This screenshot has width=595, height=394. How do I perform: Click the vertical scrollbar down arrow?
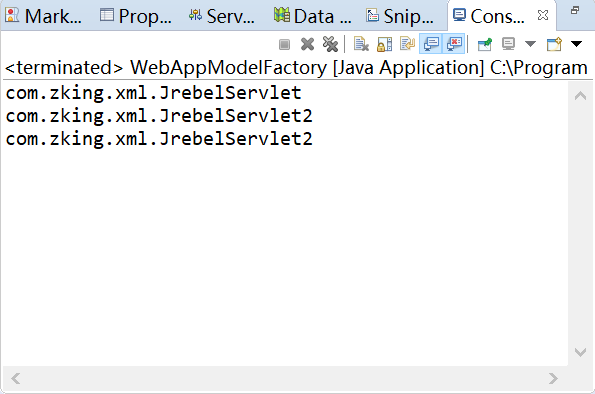tap(580, 352)
